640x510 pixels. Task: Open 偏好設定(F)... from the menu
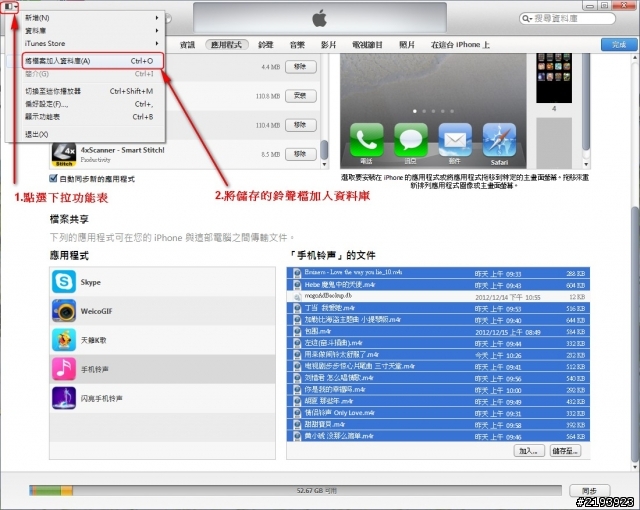[89, 104]
